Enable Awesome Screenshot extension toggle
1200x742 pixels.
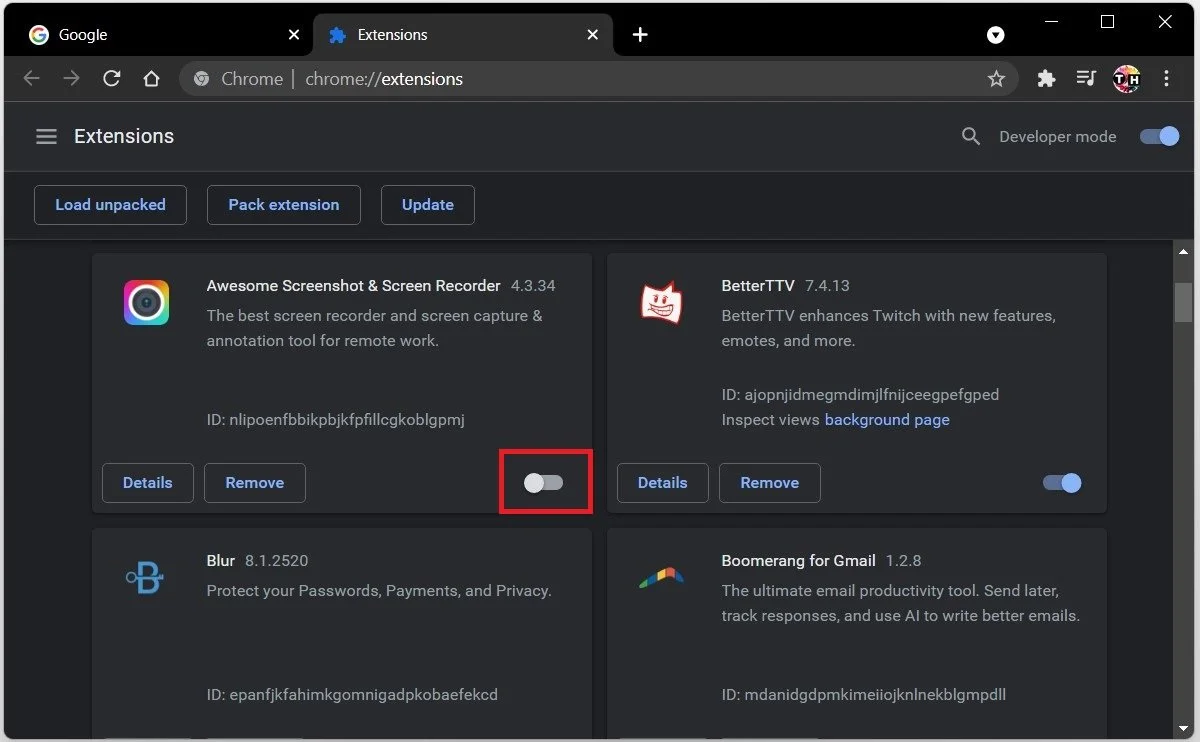tap(544, 483)
